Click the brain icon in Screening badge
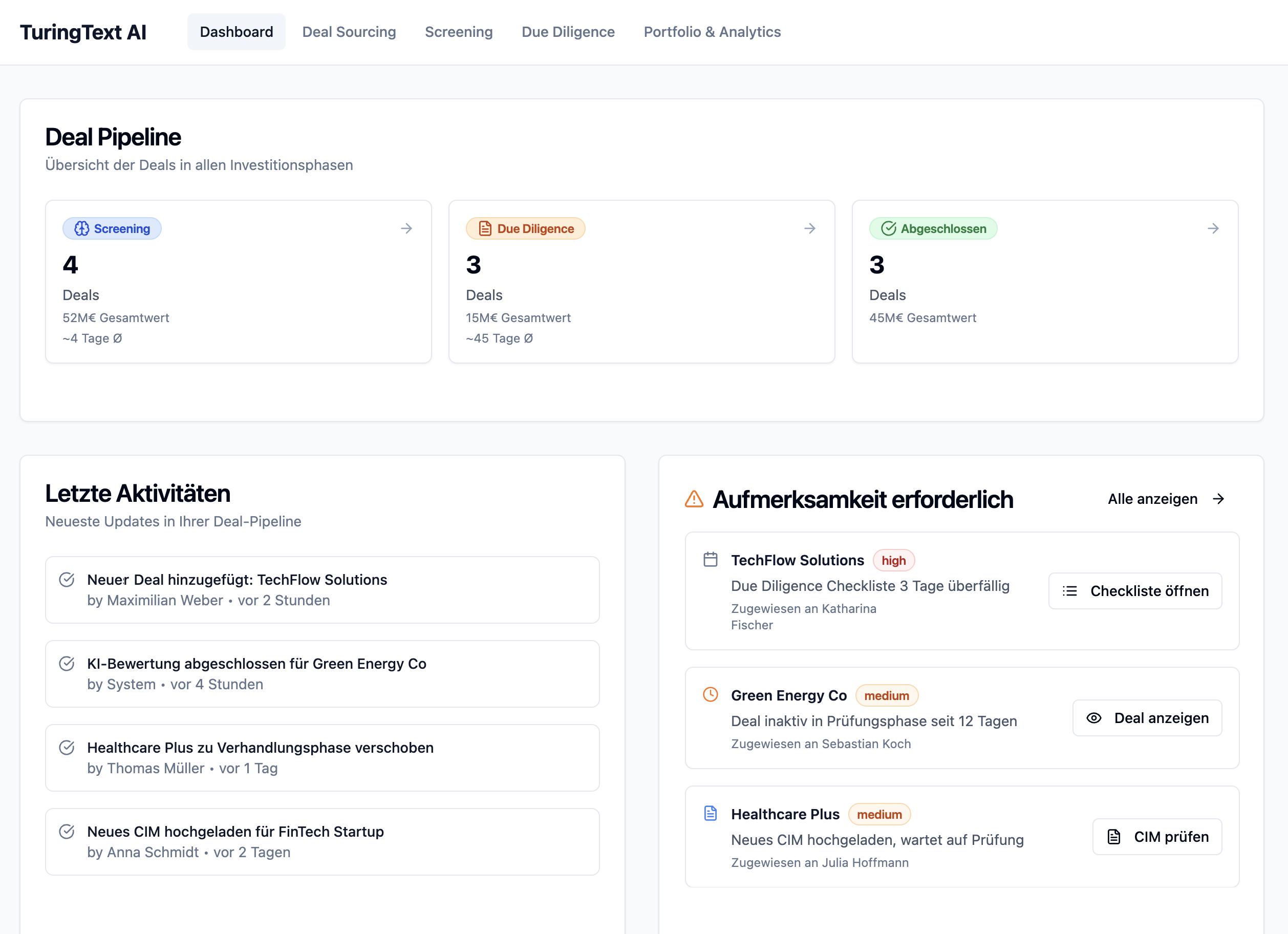Image resolution: width=1288 pixels, height=934 pixels. pos(82,228)
